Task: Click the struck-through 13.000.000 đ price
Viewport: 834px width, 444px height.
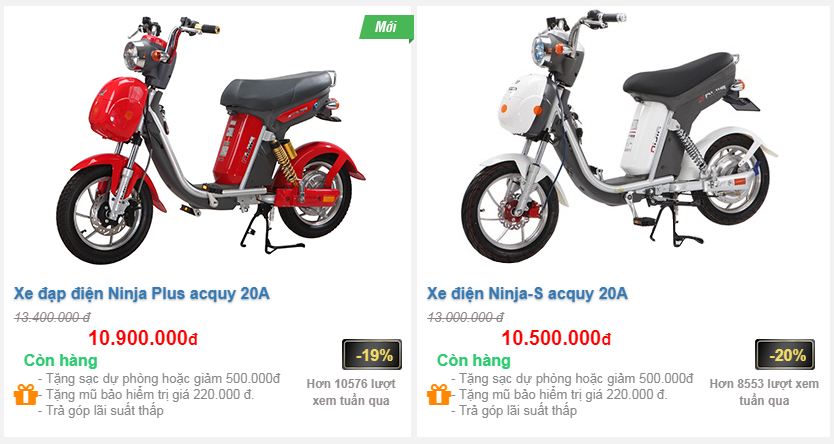Action: [x=465, y=317]
